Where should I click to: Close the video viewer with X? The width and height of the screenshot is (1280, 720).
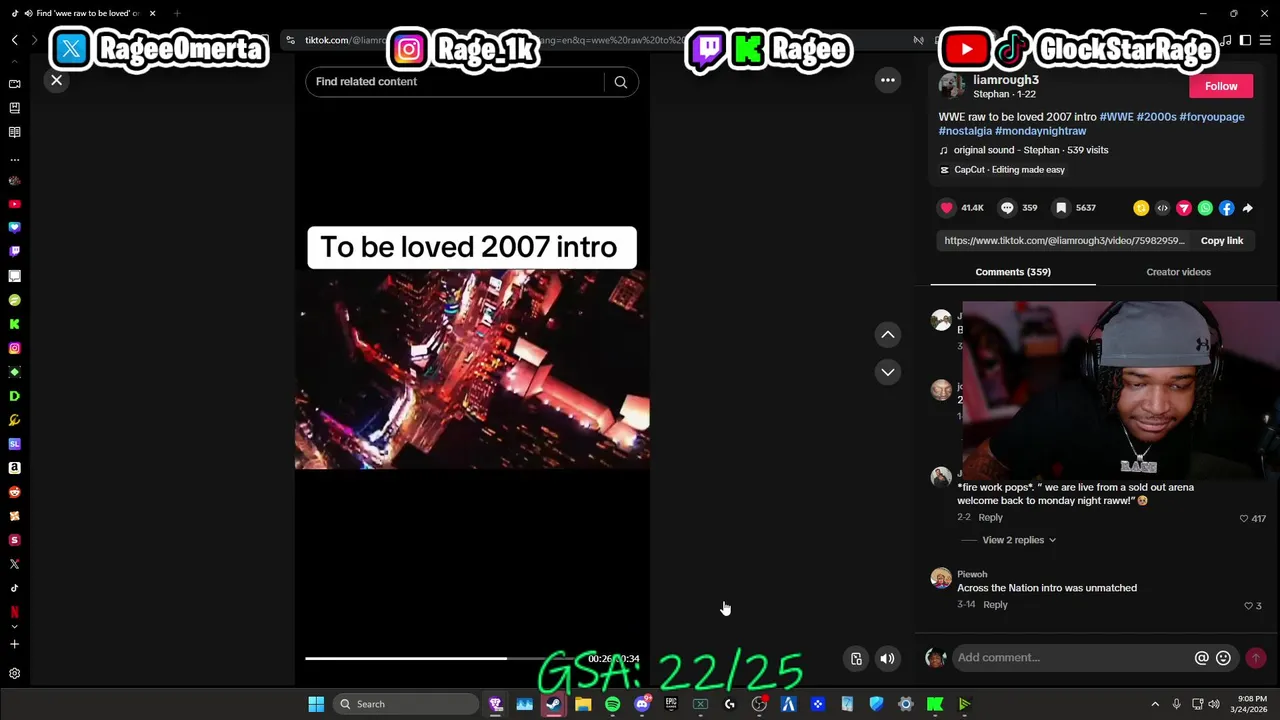(x=56, y=80)
